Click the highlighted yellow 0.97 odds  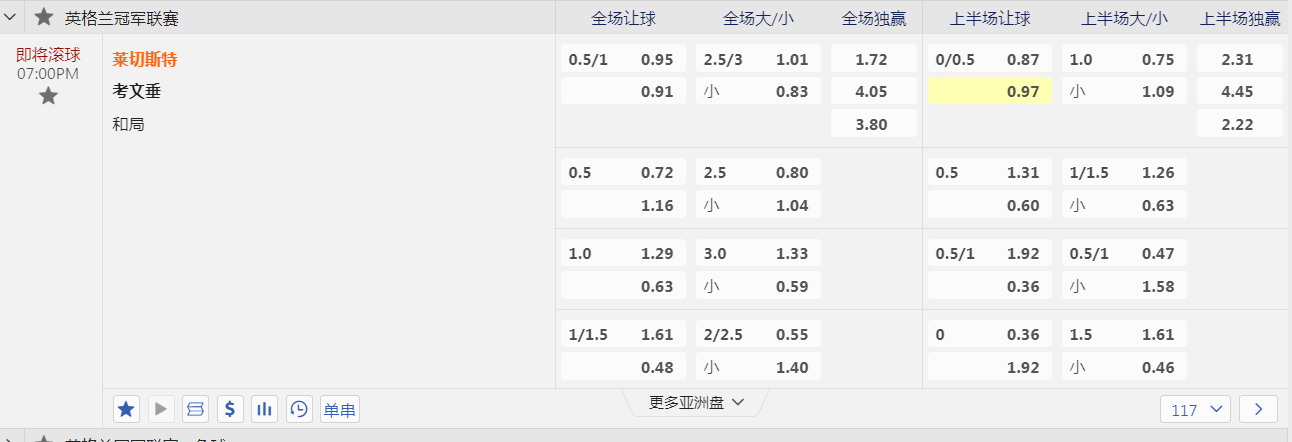coord(990,91)
